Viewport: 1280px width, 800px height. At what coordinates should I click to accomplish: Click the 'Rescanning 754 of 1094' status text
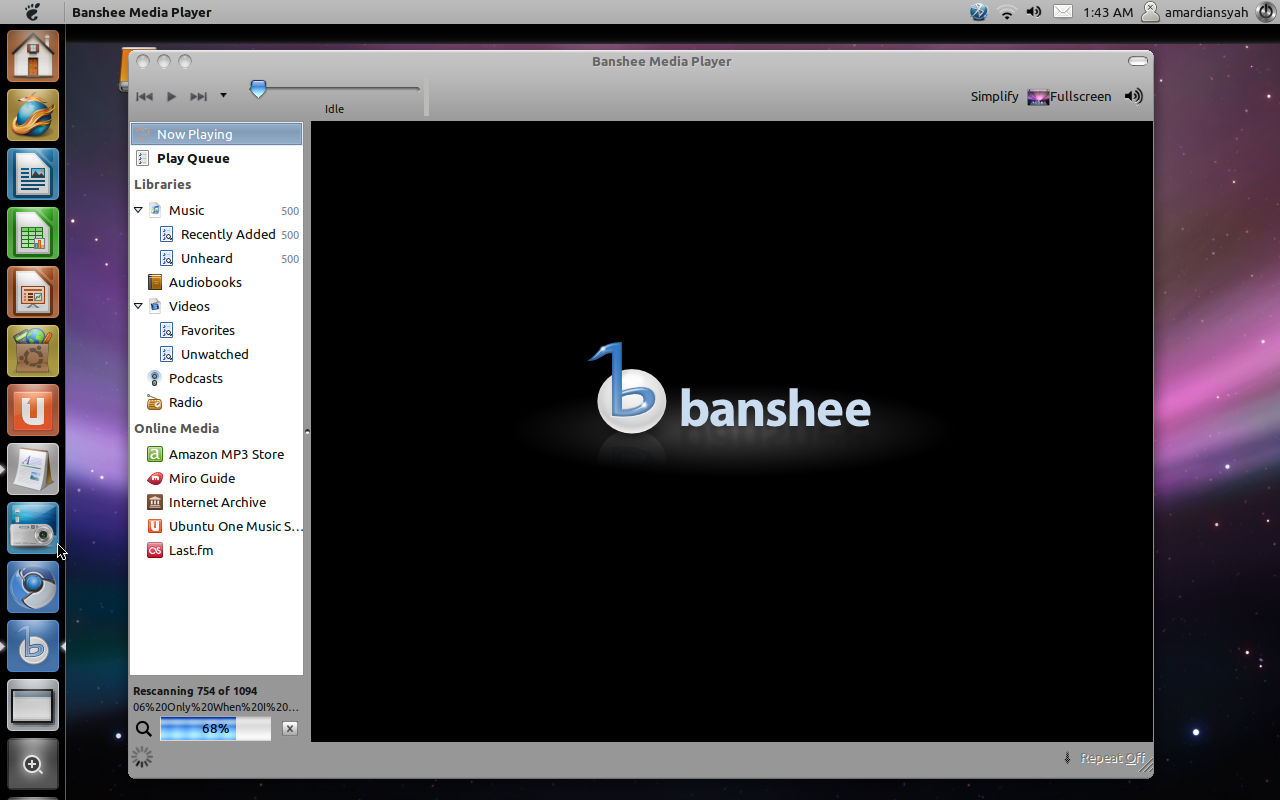tap(195, 691)
